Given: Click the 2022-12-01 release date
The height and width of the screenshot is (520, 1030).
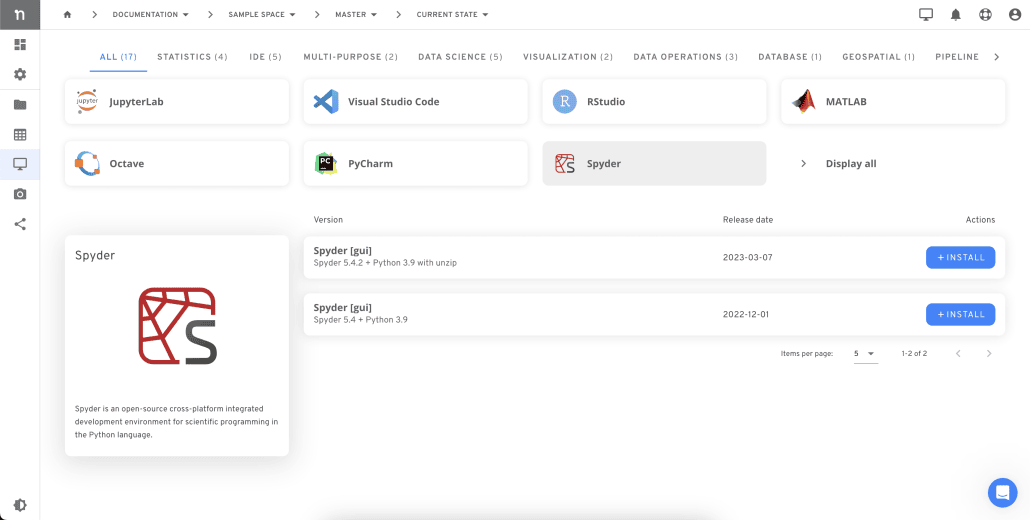Looking at the screenshot, I should (746, 314).
